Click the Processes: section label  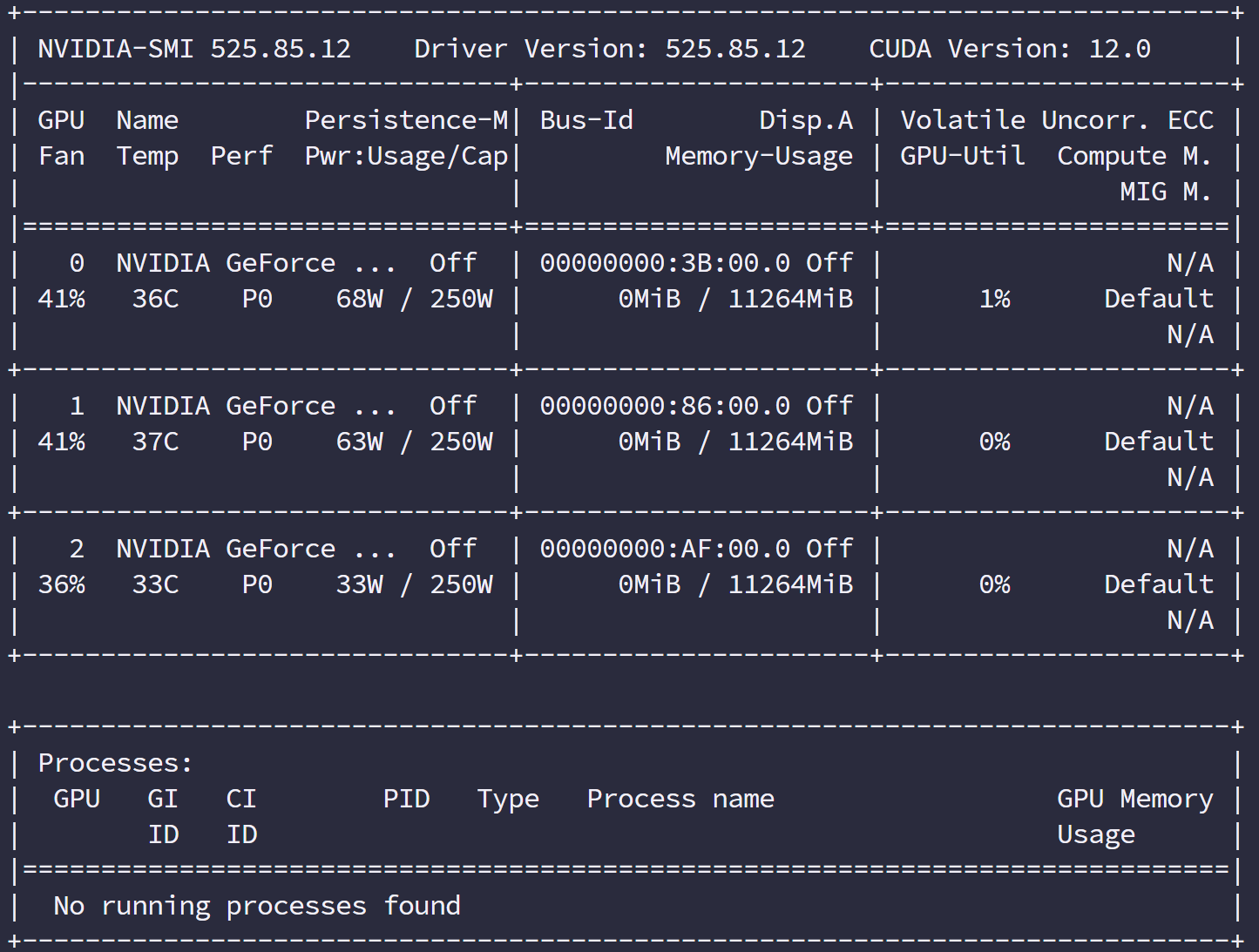(115, 763)
